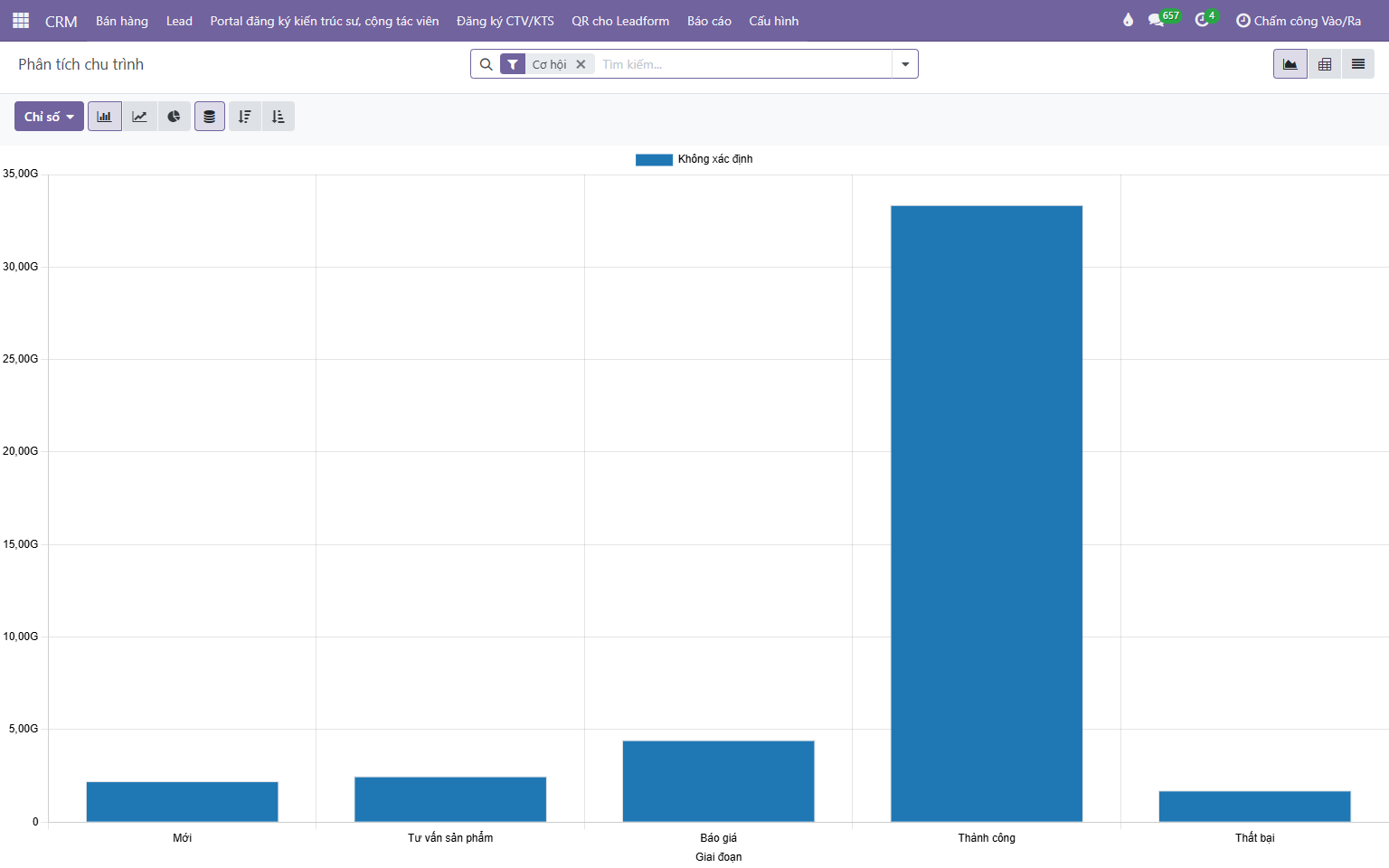Open Đăng ký CTV/KTS menu

[x=506, y=21]
